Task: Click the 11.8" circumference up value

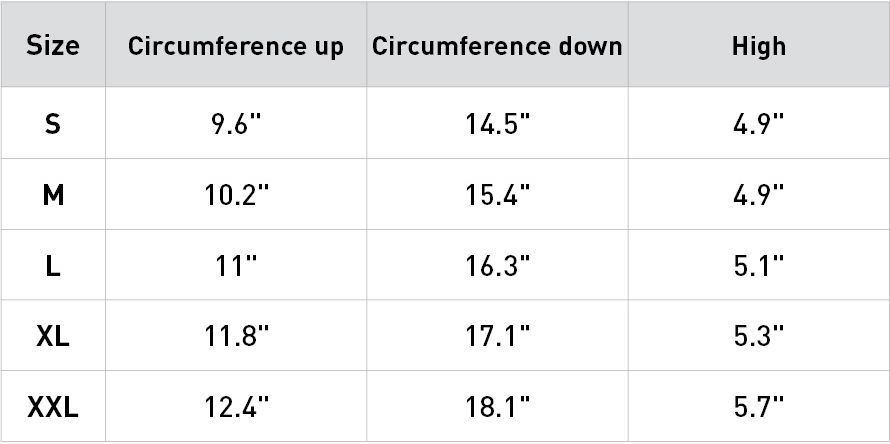Action: [x=236, y=337]
